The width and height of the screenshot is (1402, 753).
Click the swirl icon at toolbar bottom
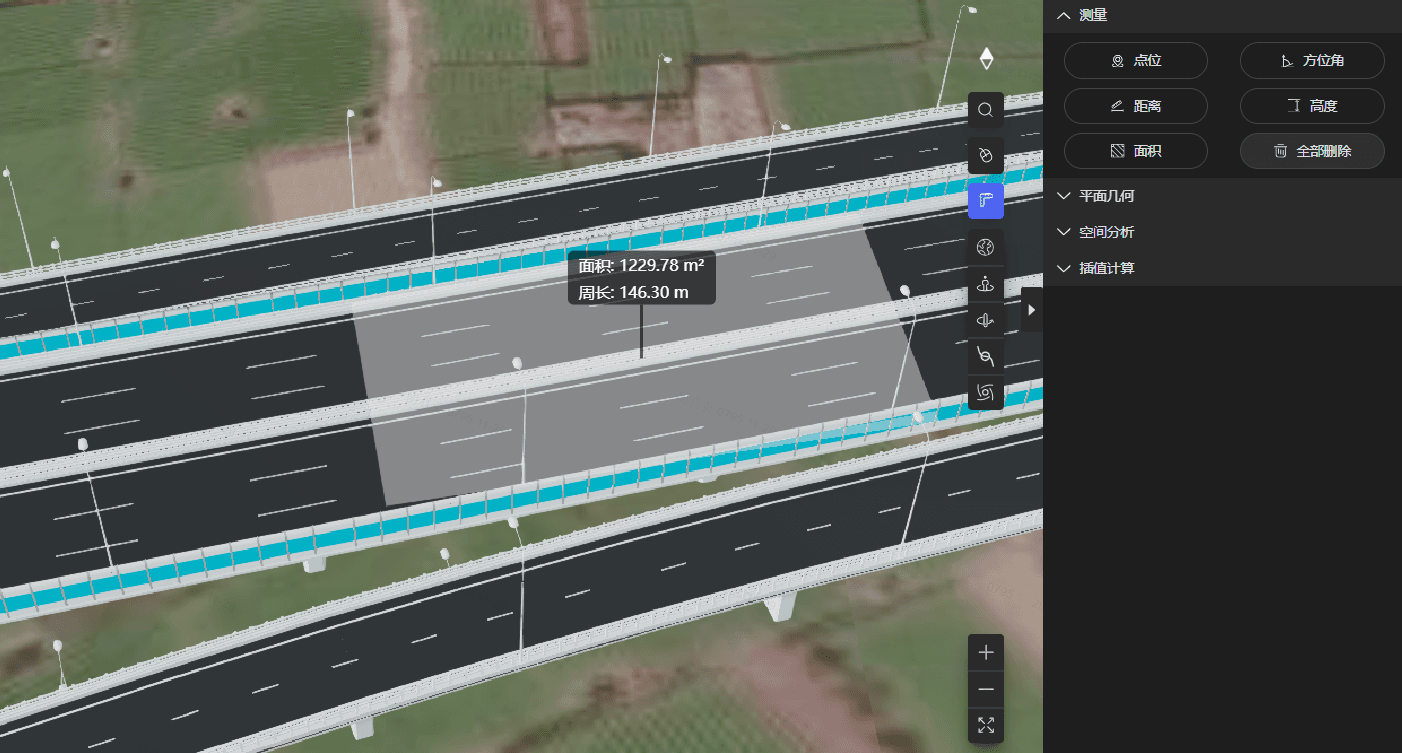(x=986, y=392)
